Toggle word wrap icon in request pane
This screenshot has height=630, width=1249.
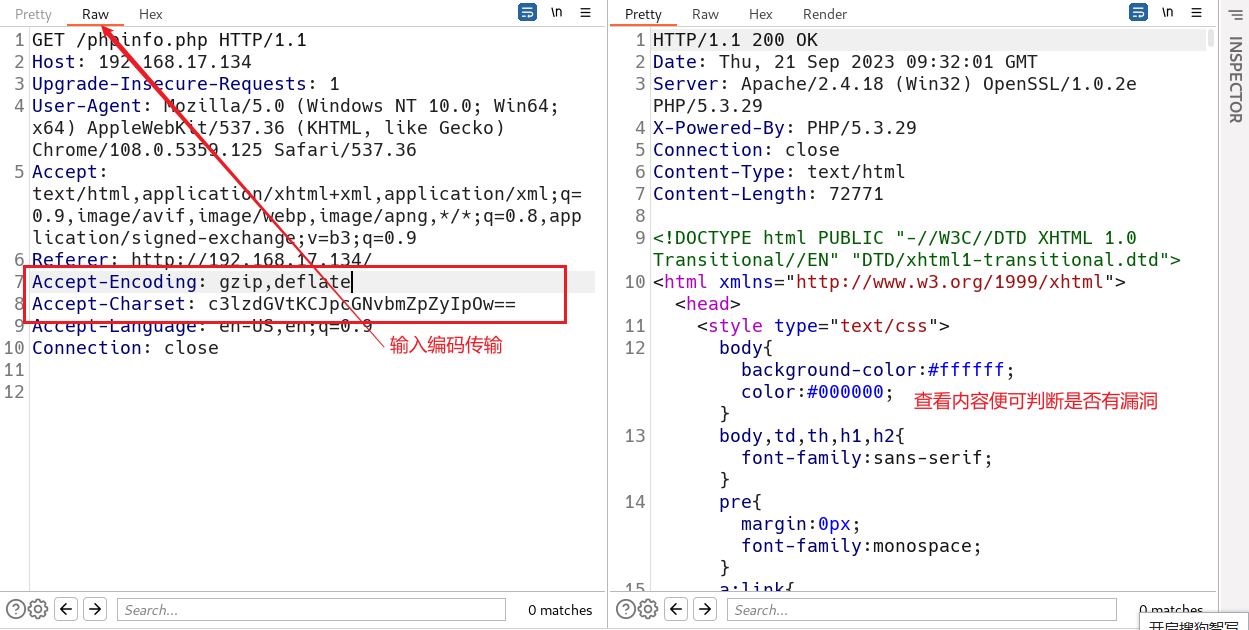pos(527,13)
